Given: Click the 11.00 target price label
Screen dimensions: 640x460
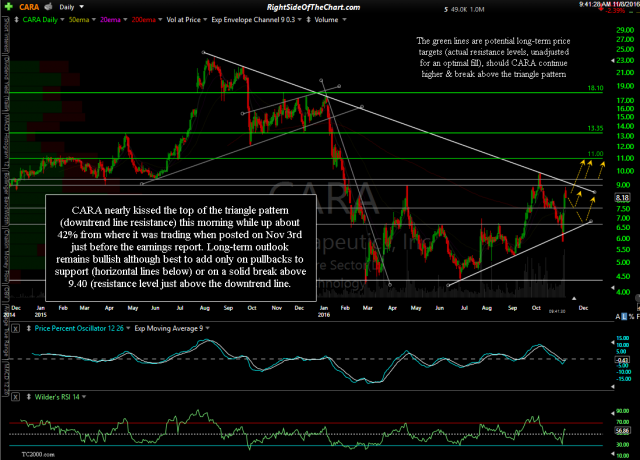Looking at the screenshot, I should [x=595, y=154].
